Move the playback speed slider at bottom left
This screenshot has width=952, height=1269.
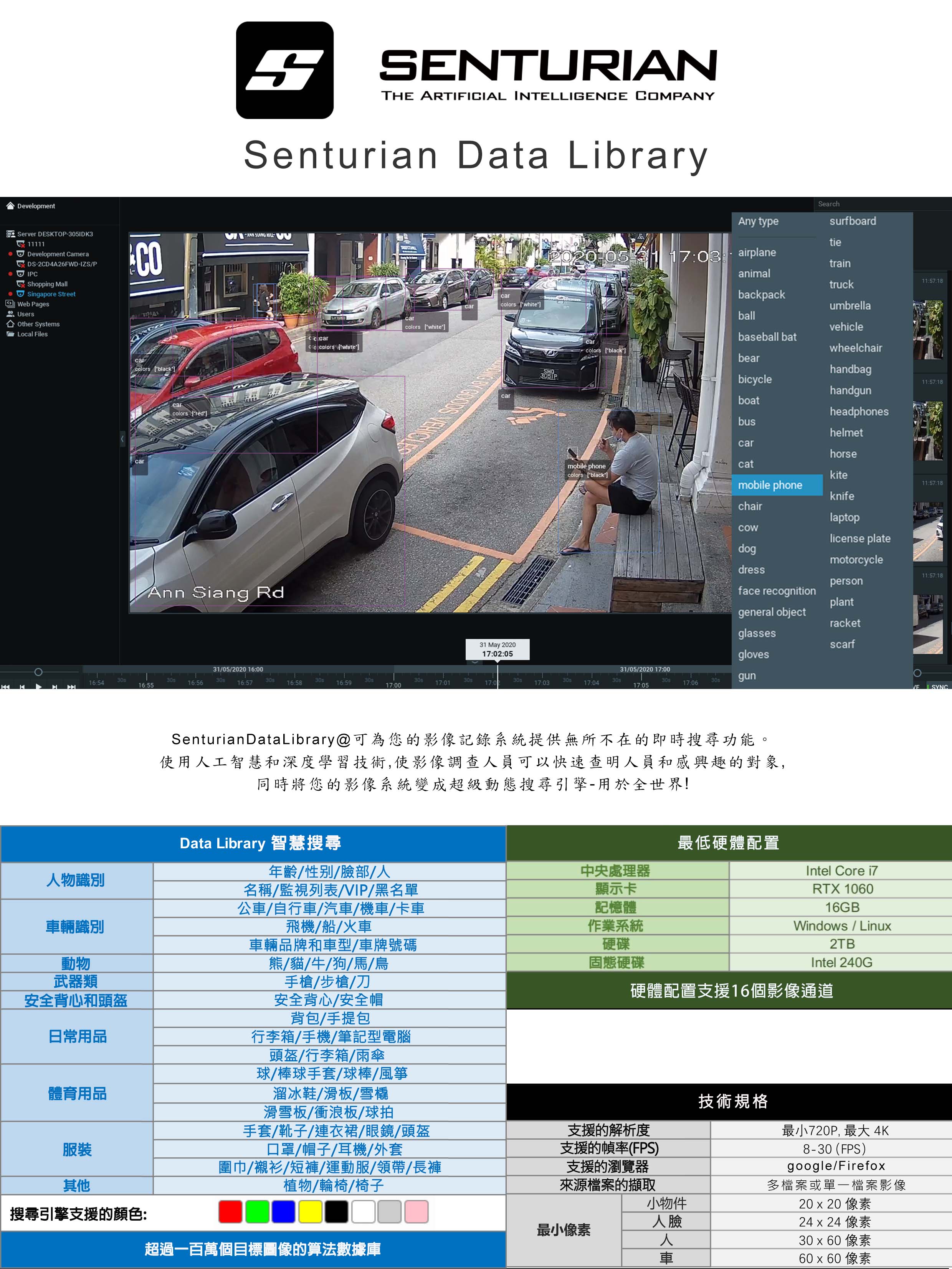click(x=38, y=672)
